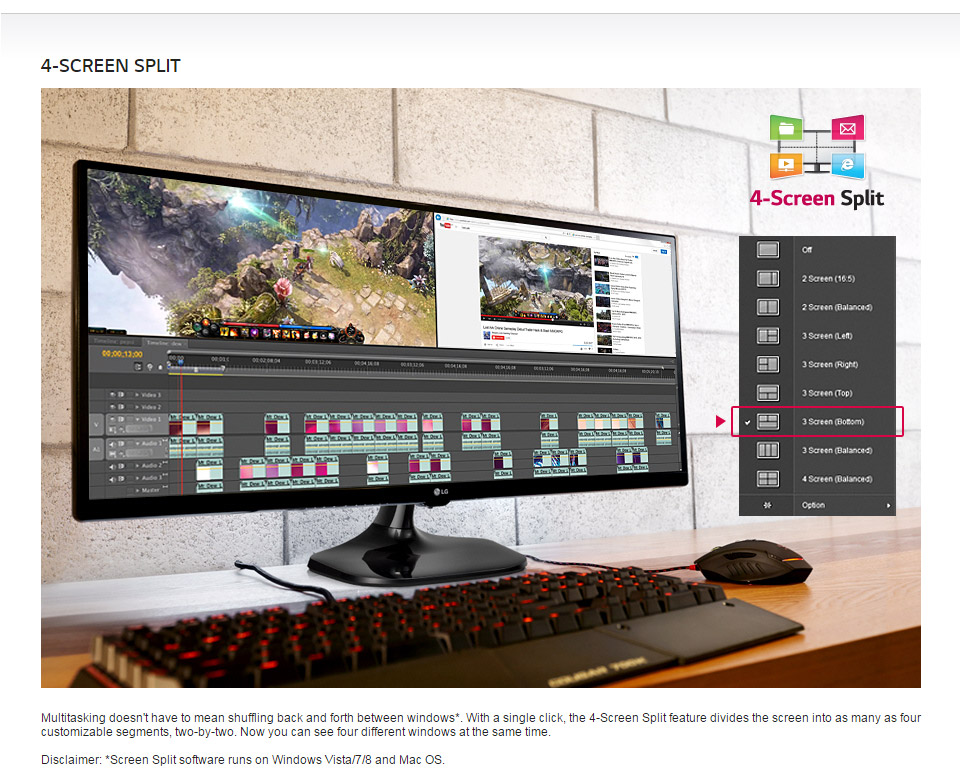Viewport: 960px width, 784px height.
Task: Click the gear icon beside Option
Action: tap(766, 506)
